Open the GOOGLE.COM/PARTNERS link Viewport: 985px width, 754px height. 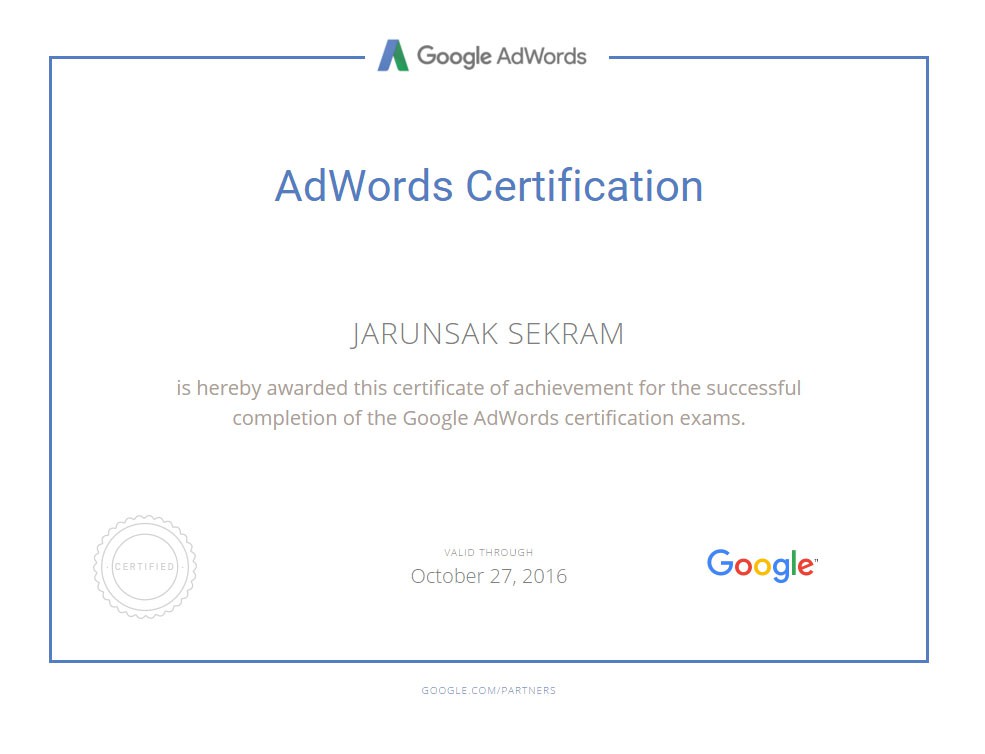[x=489, y=691]
